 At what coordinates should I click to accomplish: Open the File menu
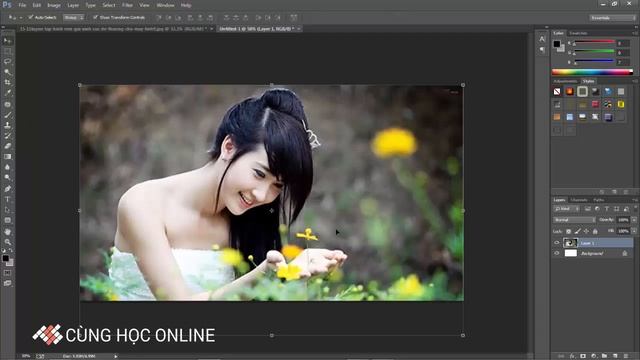point(22,5)
